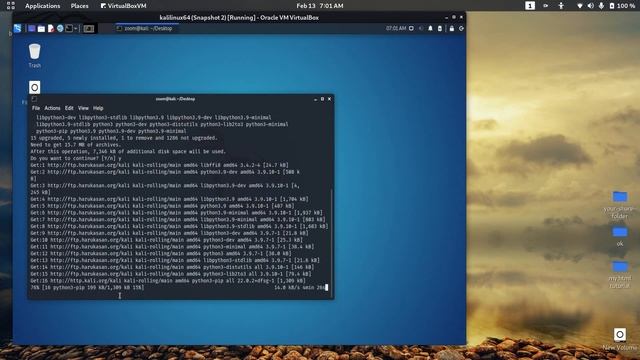This screenshot has width=640, height=360.
Task: Click the VirtualBox window title bar text
Action: click(239, 18)
